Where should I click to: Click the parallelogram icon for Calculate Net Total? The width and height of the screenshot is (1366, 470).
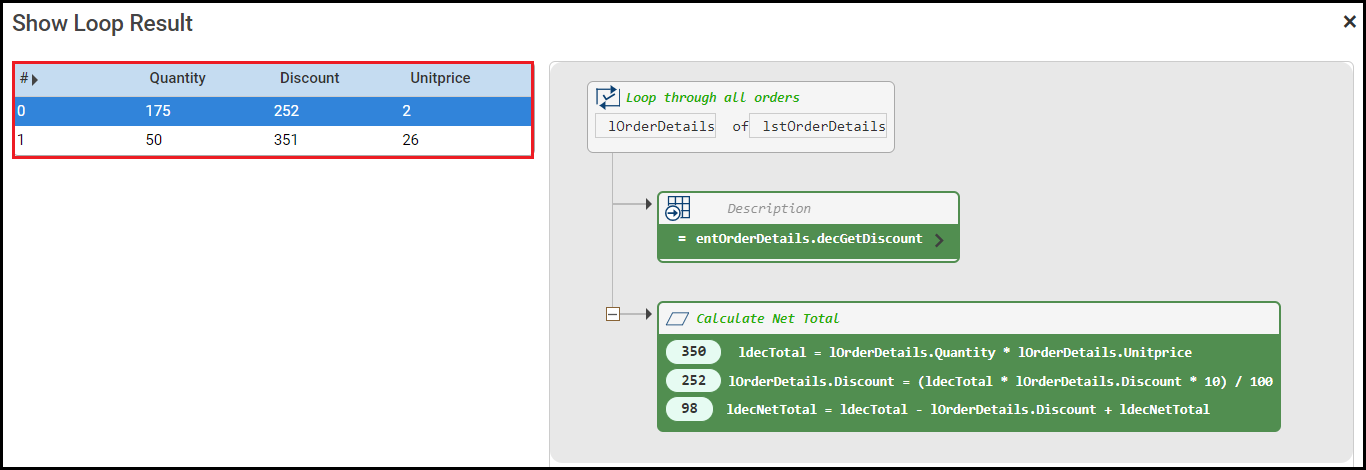(678, 319)
